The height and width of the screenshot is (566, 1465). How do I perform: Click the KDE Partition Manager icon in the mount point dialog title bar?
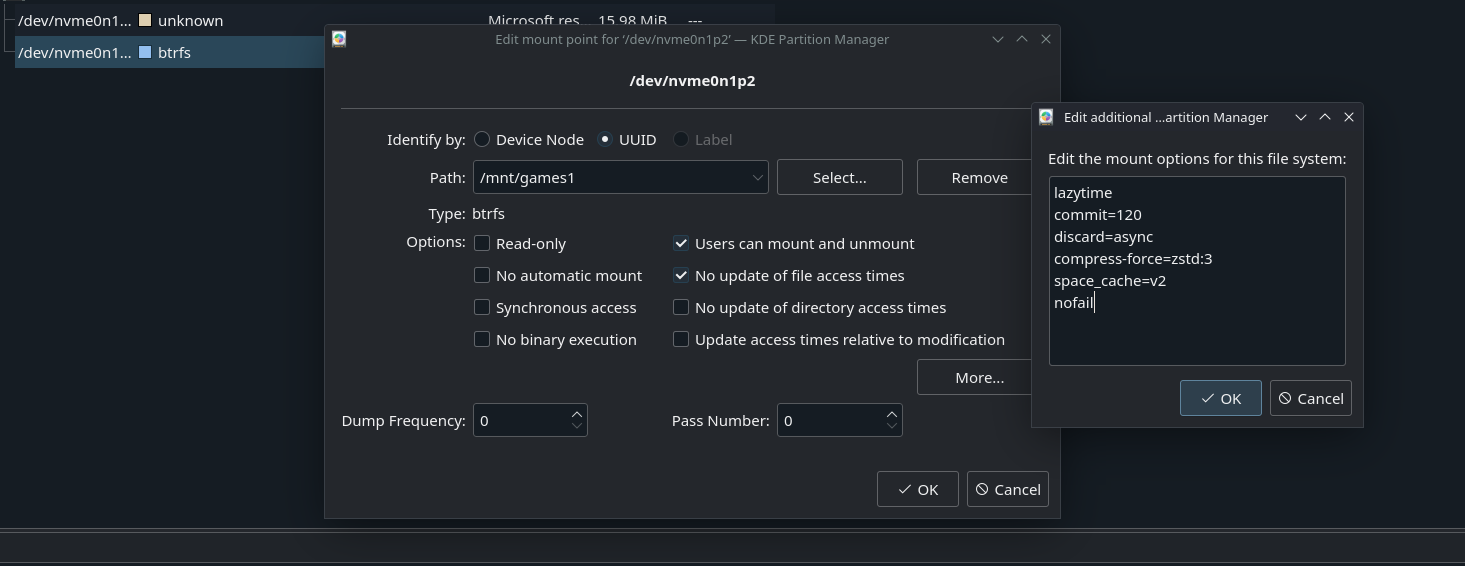[339, 39]
